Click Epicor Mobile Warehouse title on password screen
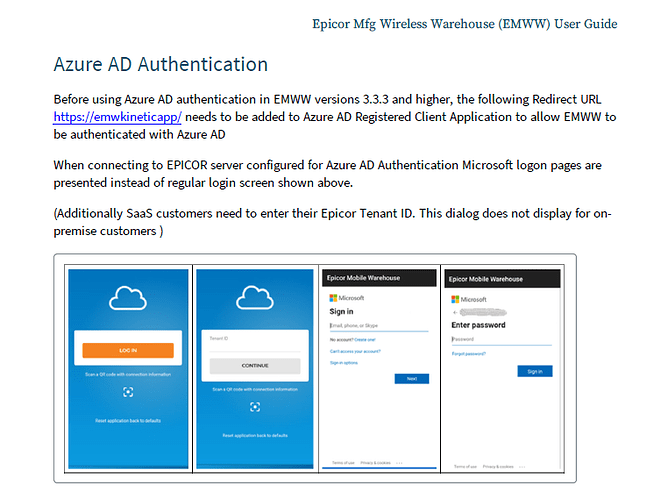Image resolution: width=668 pixels, height=500 pixels. tap(486, 279)
